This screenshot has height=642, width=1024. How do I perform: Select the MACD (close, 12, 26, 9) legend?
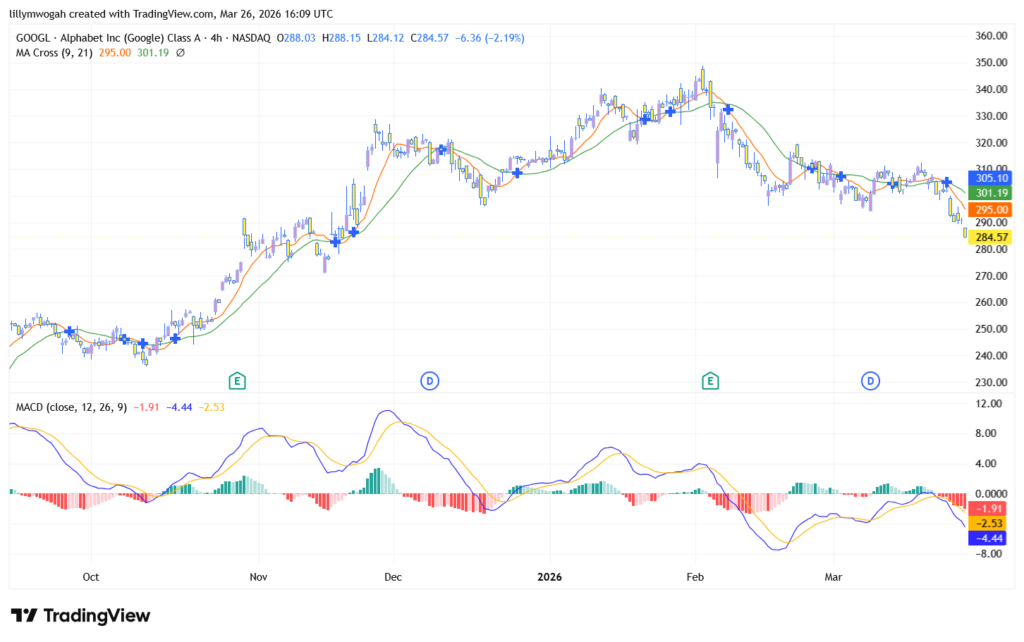pyautogui.click(x=70, y=408)
